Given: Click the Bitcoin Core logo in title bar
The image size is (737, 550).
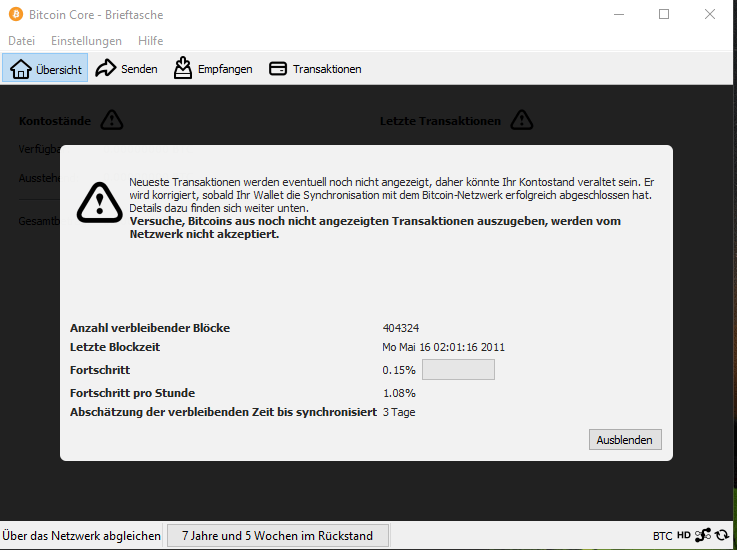Looking at the screenshot, I should point(16,14).
